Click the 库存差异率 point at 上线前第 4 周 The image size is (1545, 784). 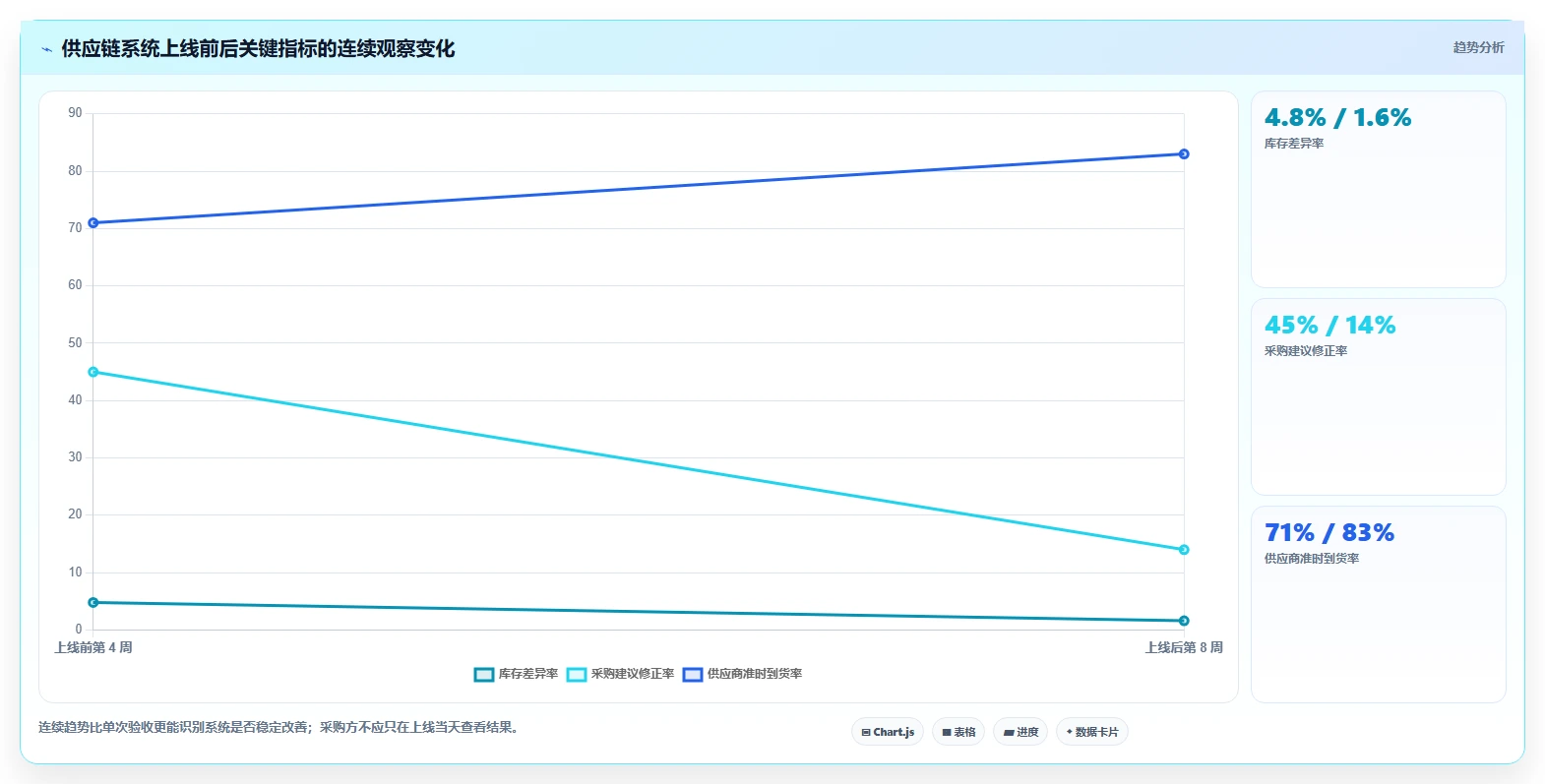pyautogui.click(x=93, y=602)
